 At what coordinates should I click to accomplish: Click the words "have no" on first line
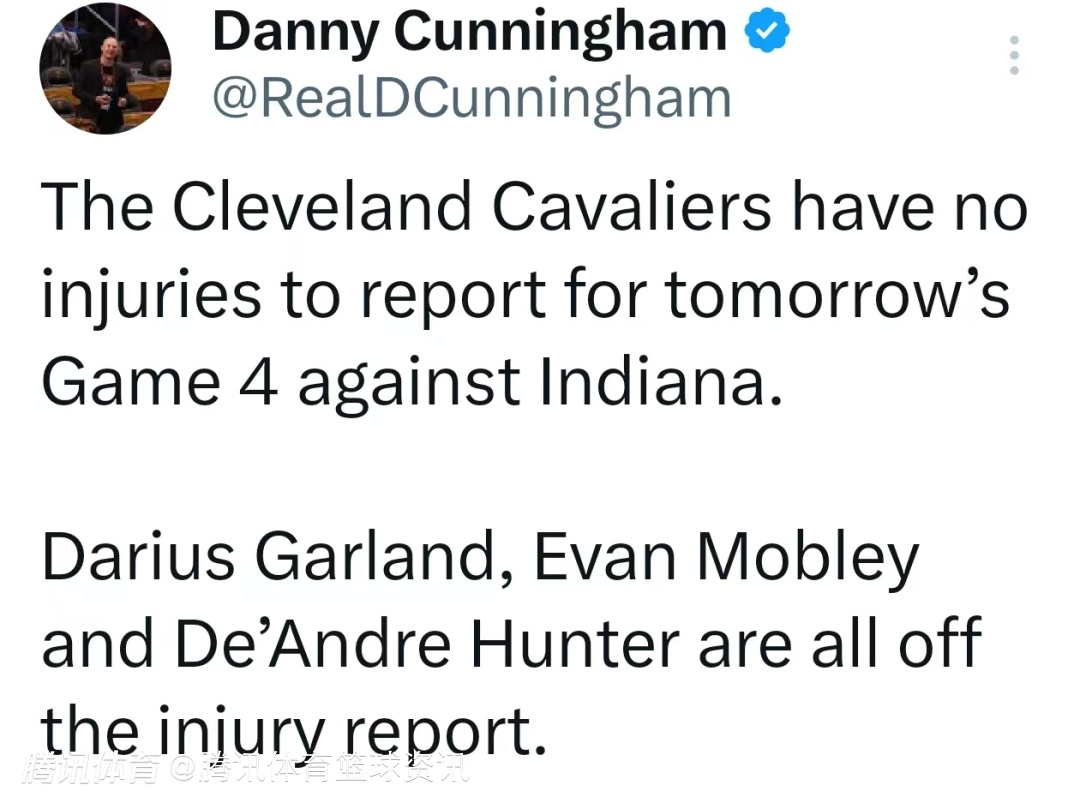coord(909,207)
